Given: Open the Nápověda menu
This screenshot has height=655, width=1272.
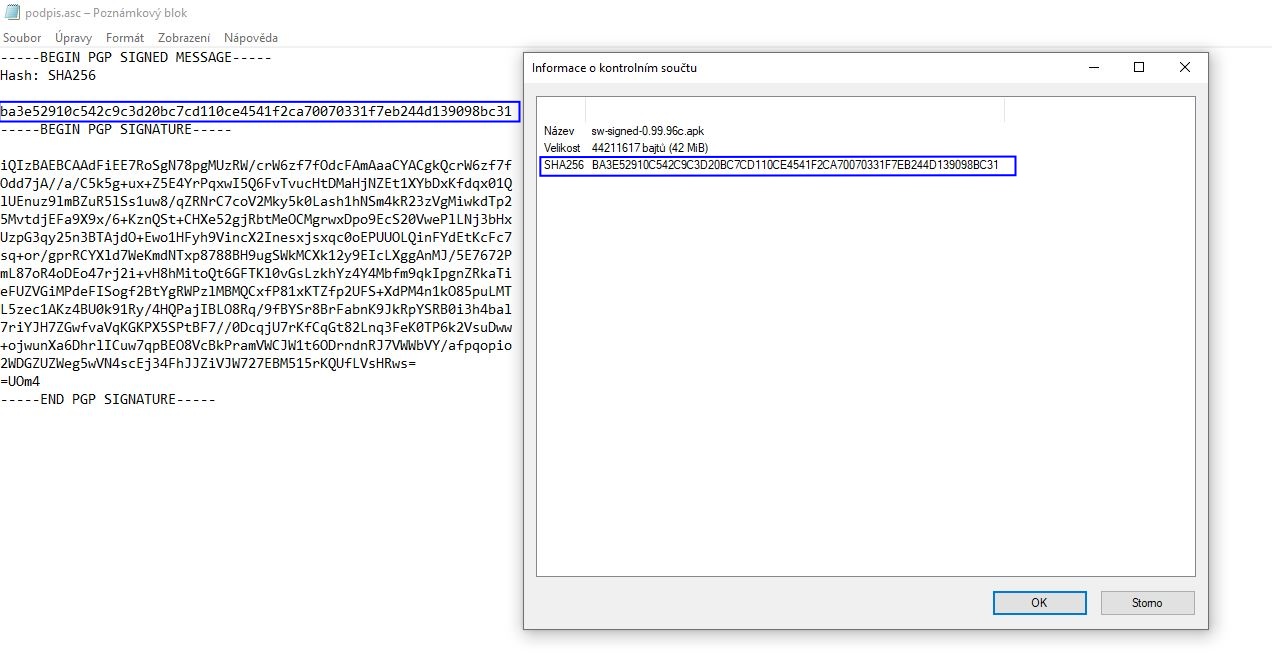Looking at the screenshot, I should tap(251, 38).
